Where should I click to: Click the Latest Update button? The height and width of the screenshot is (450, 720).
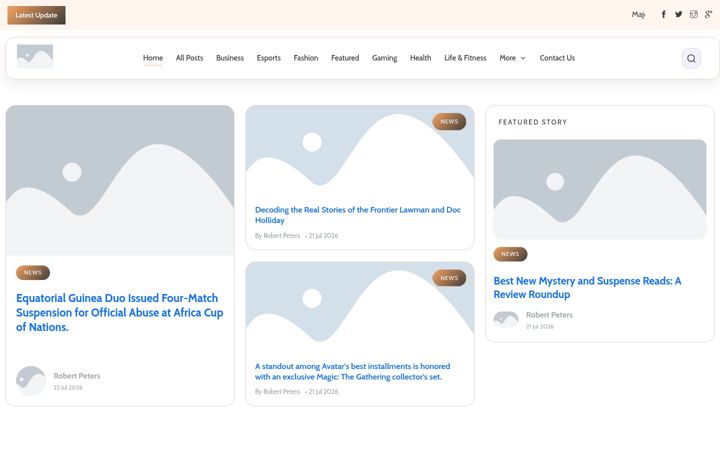click(x=36, y=15)
